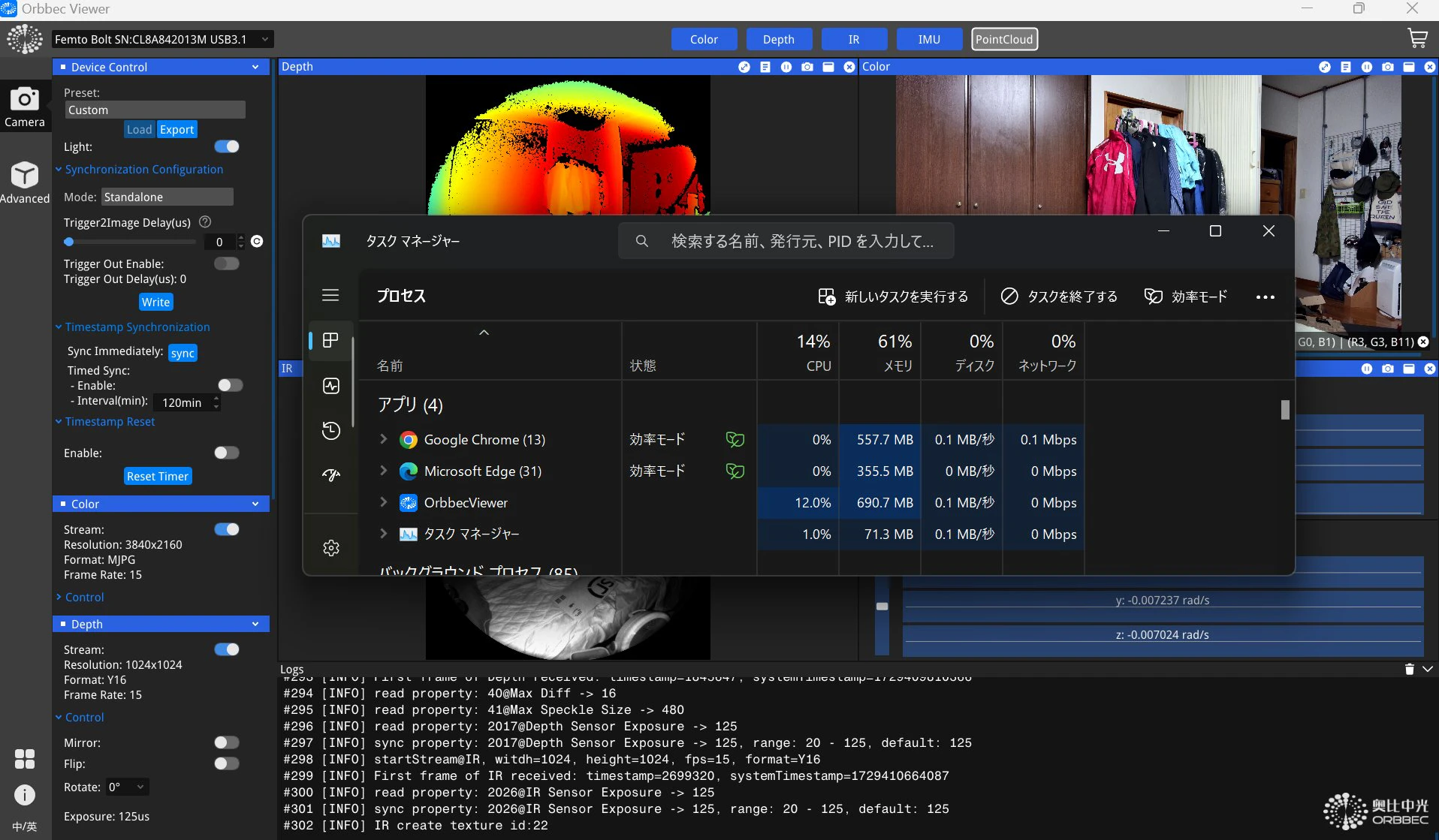The image size is (1439, 840).
Task: Open the info icon in the sidebar
Action: [25, 795]
